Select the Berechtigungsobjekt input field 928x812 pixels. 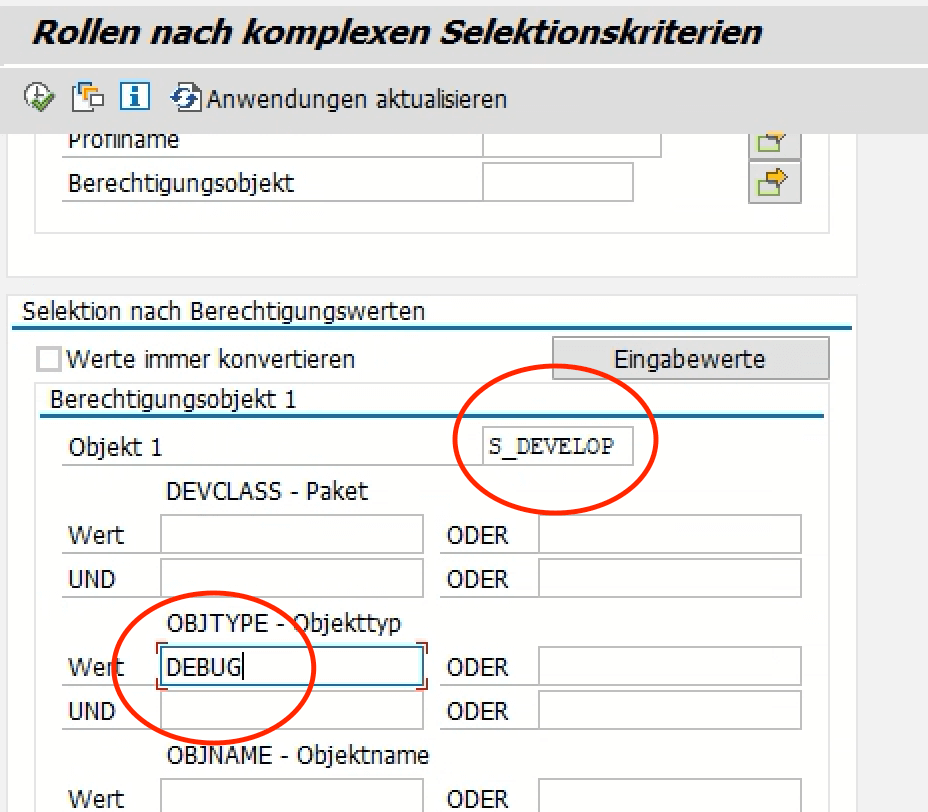[558, 182]
